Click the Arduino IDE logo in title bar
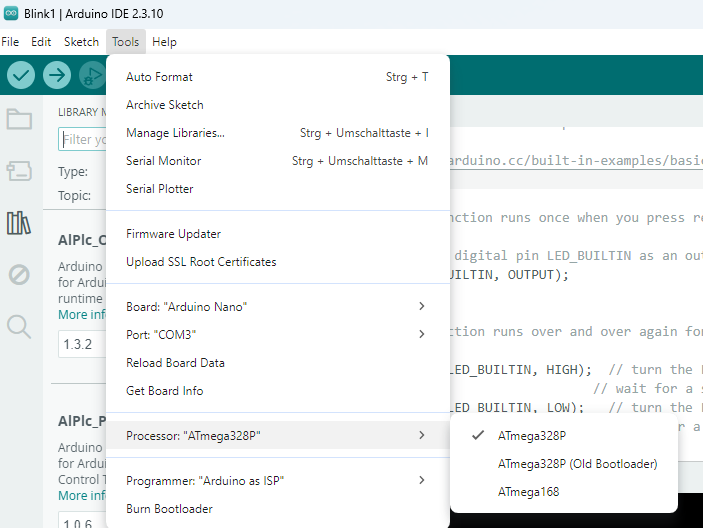Image resolution: width=703 pixels, height=528 pixels. [x=11, y=13]
